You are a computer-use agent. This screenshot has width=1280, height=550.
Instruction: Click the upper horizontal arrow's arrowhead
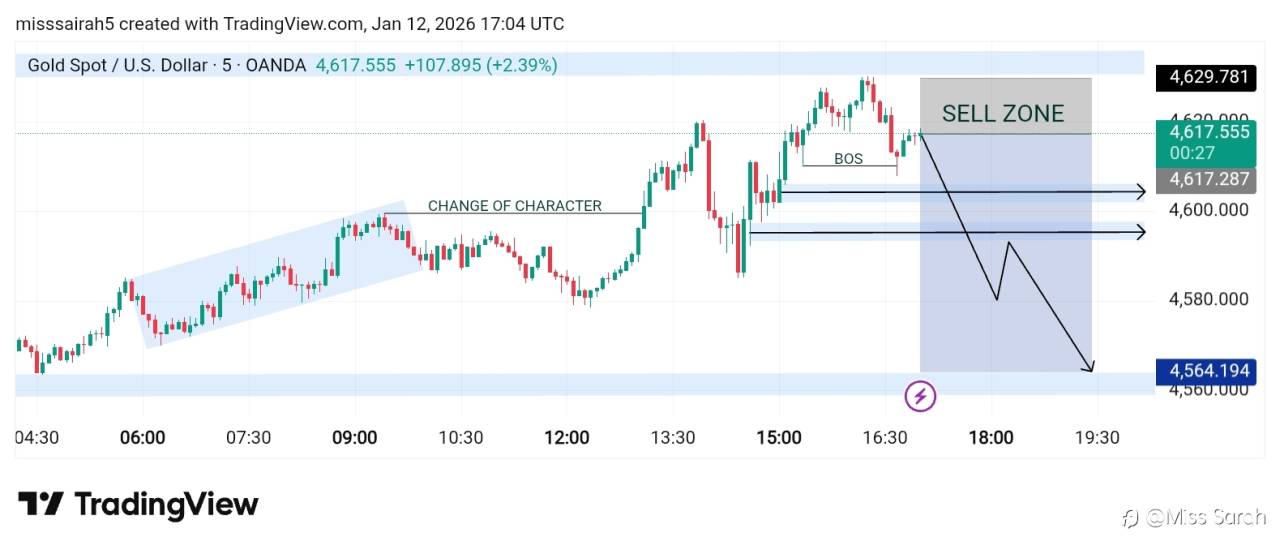[1140, 191]
